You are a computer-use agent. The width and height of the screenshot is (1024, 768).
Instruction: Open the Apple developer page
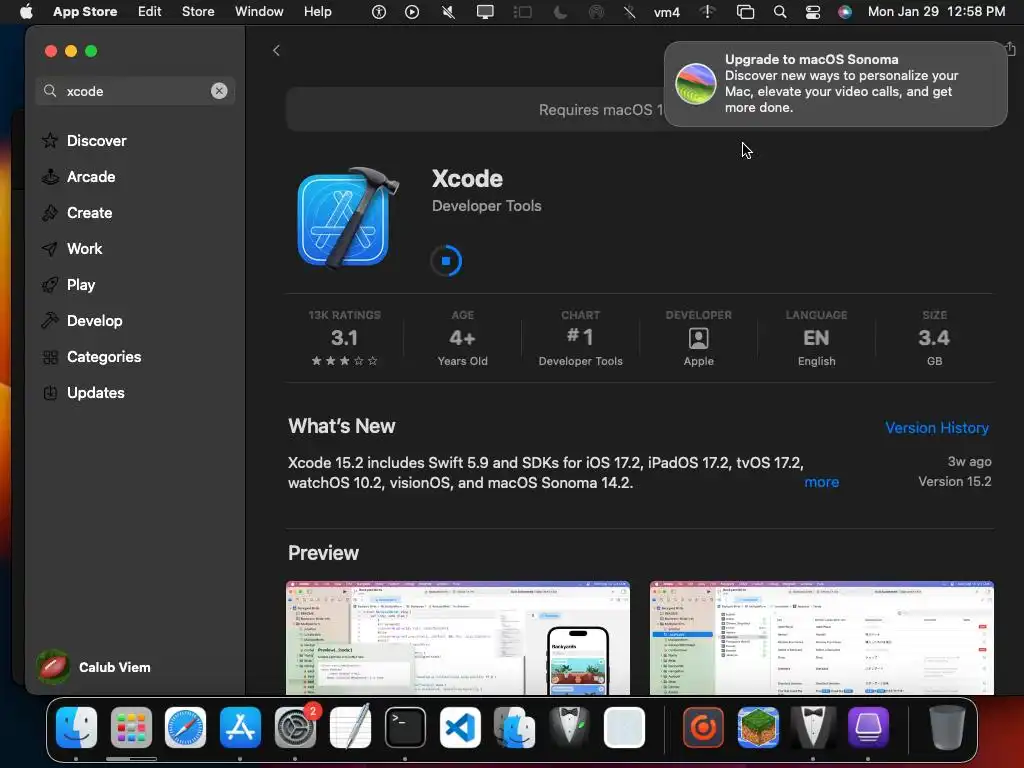click(x=698, y=338)
